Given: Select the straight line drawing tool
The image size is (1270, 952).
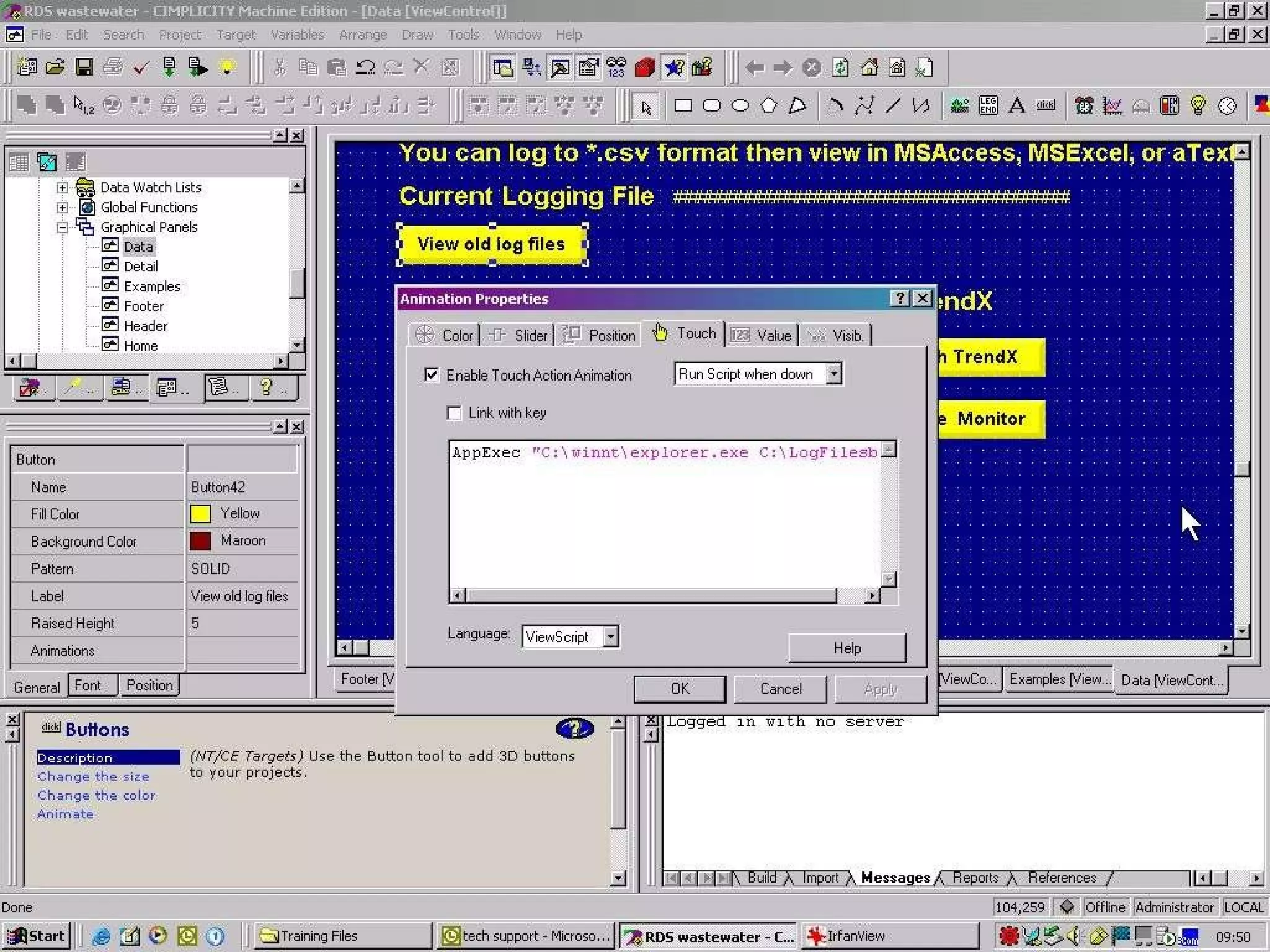Looking at the screenshot, I should pyautogui.click(x=892, y=106).
